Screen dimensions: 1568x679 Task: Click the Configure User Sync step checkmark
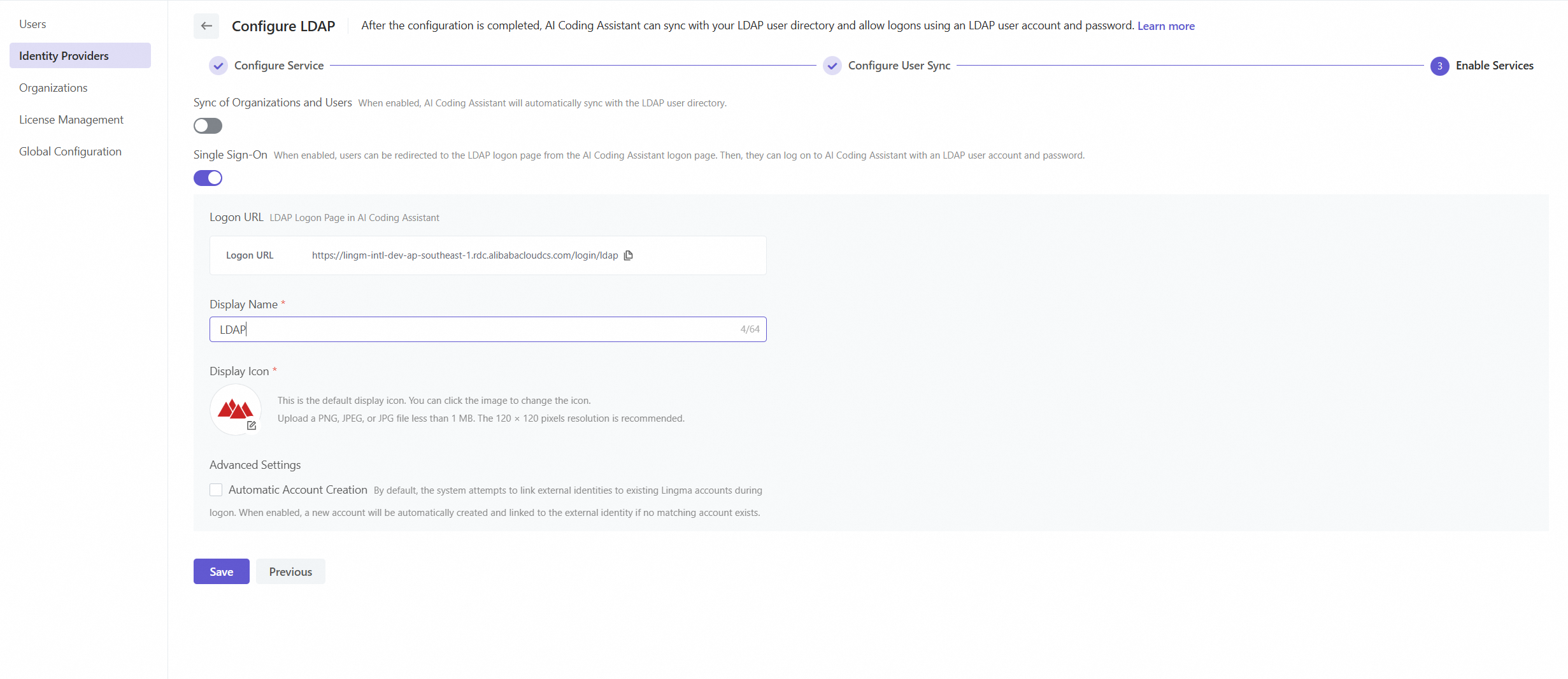[x=832, y=66]
